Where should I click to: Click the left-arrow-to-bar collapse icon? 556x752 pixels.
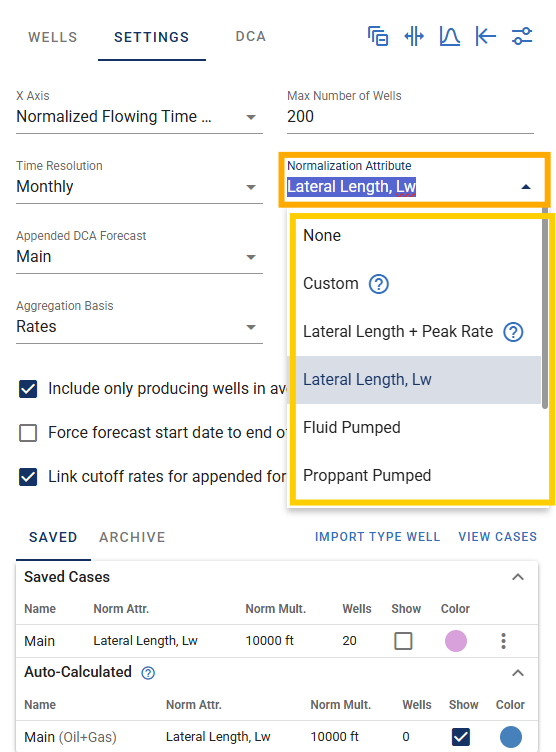(x=485, y=36)
